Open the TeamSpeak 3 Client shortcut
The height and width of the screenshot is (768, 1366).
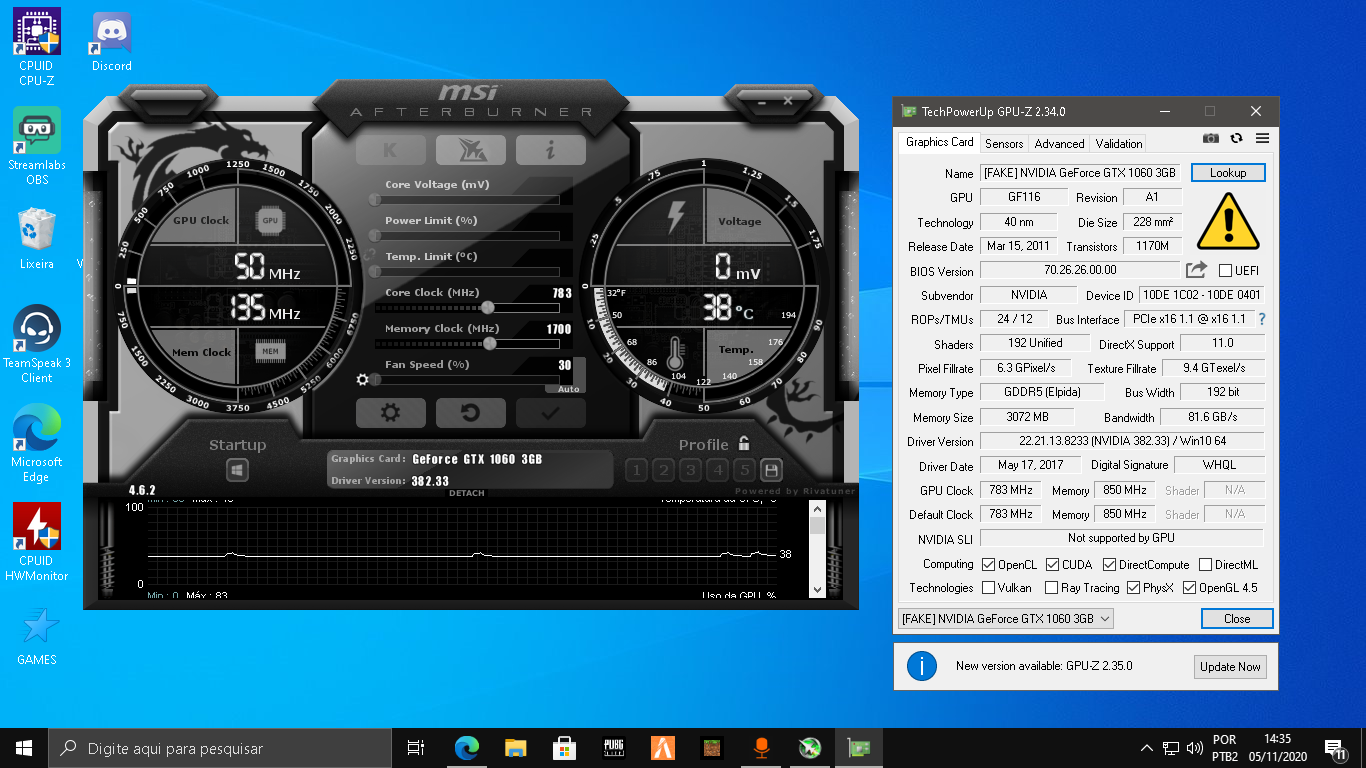pos(37,344)
